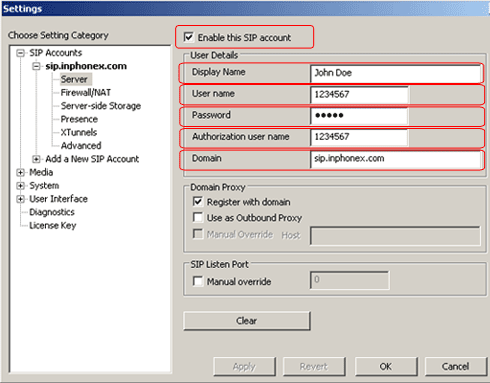Collapse the sip.inphonex.com account node
This screenshot has height=383, width=490.
tap(36, 66)
